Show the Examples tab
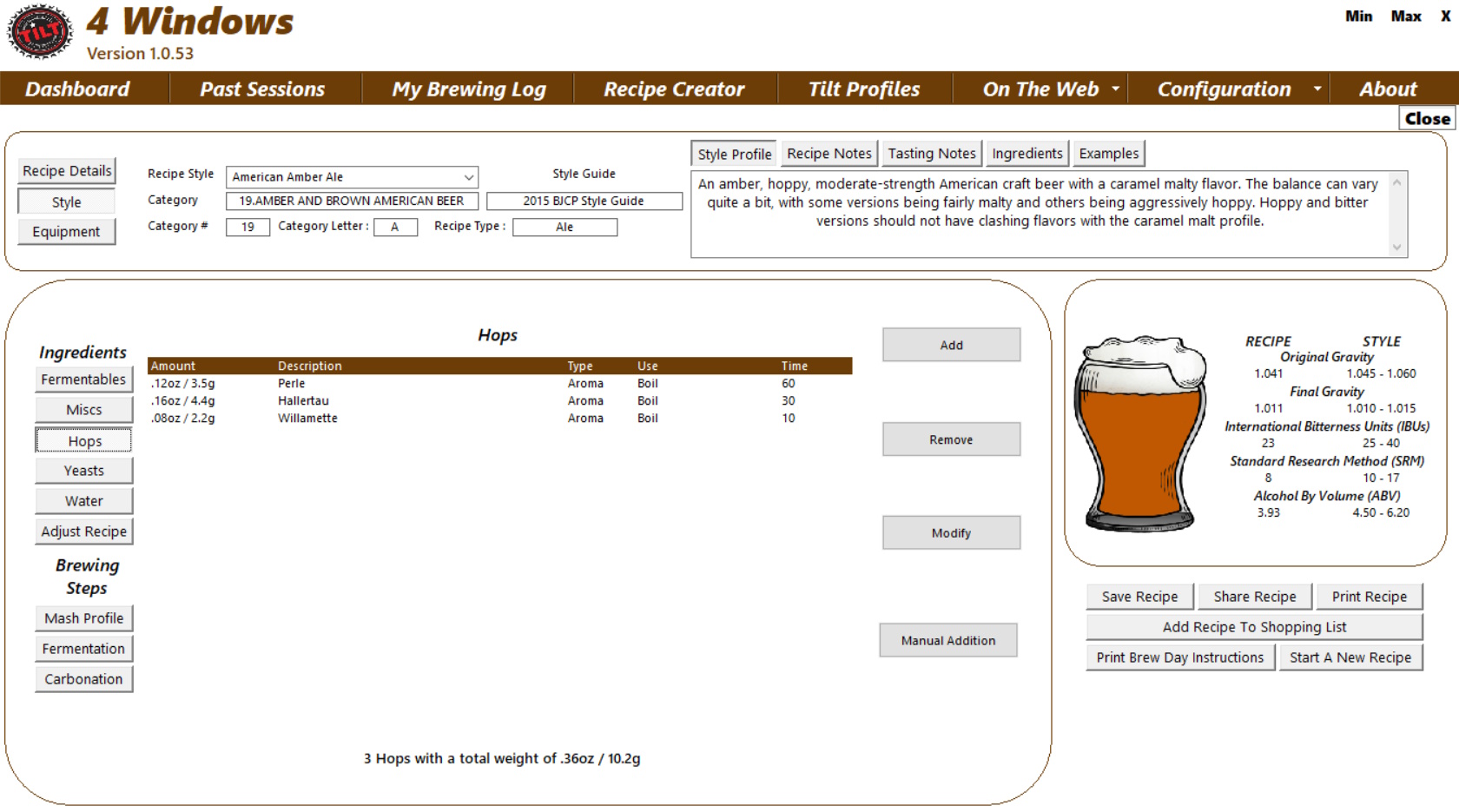The height and width of the screenshot is (812, 1459). click(1109, 154)
